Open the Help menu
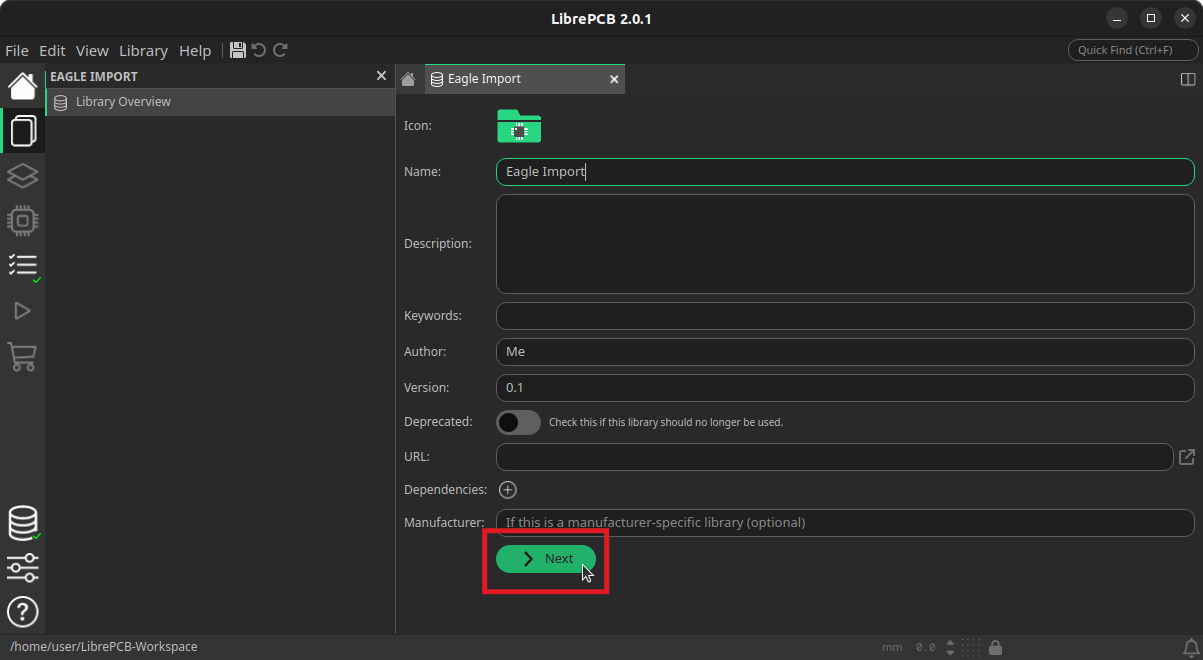The width and height of the screenshot is (1203, 660). pyautogui.click(x=195, y=50)
